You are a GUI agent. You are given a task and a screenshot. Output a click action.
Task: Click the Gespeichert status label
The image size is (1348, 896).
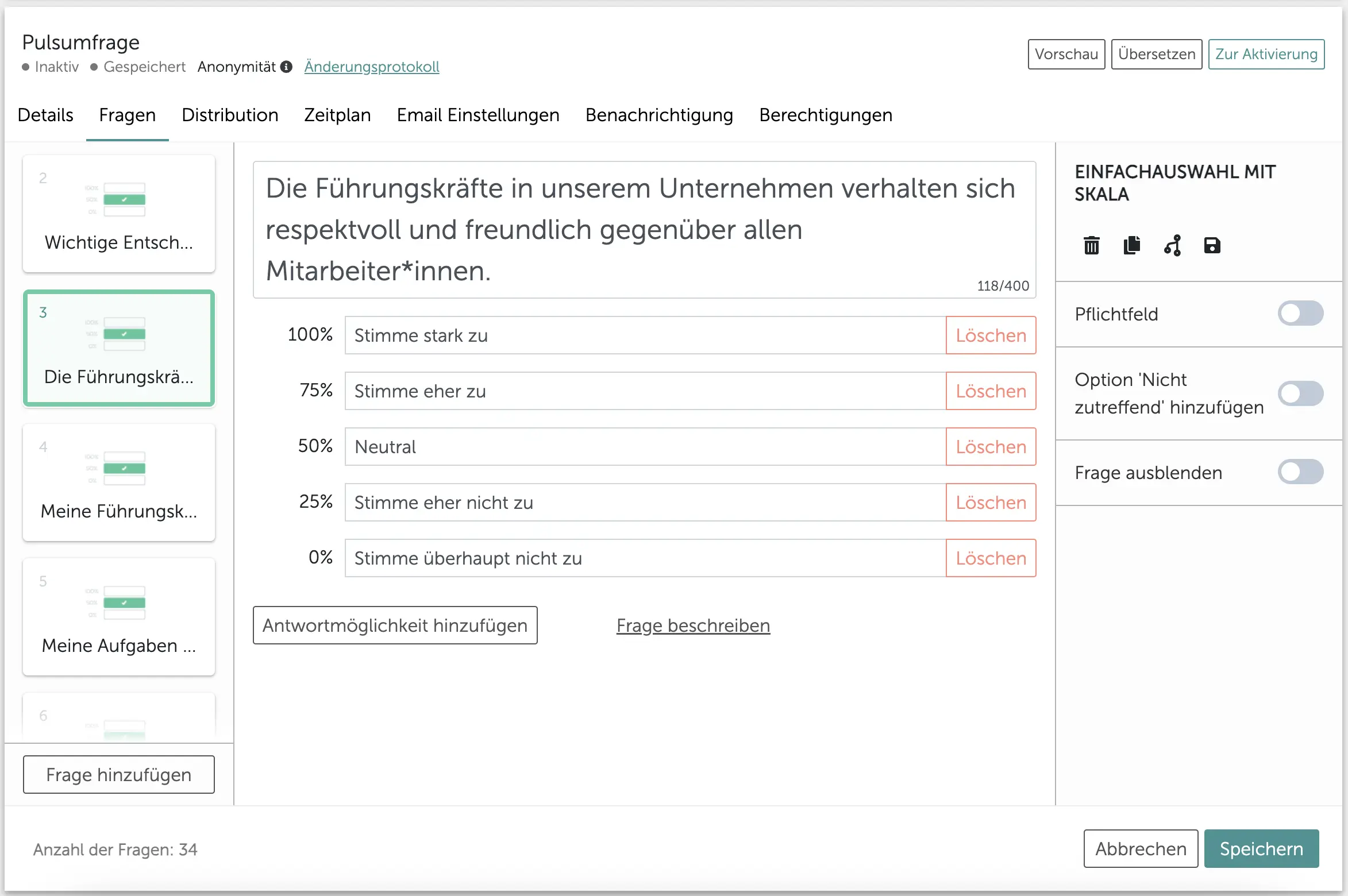[x=144, y=67]
